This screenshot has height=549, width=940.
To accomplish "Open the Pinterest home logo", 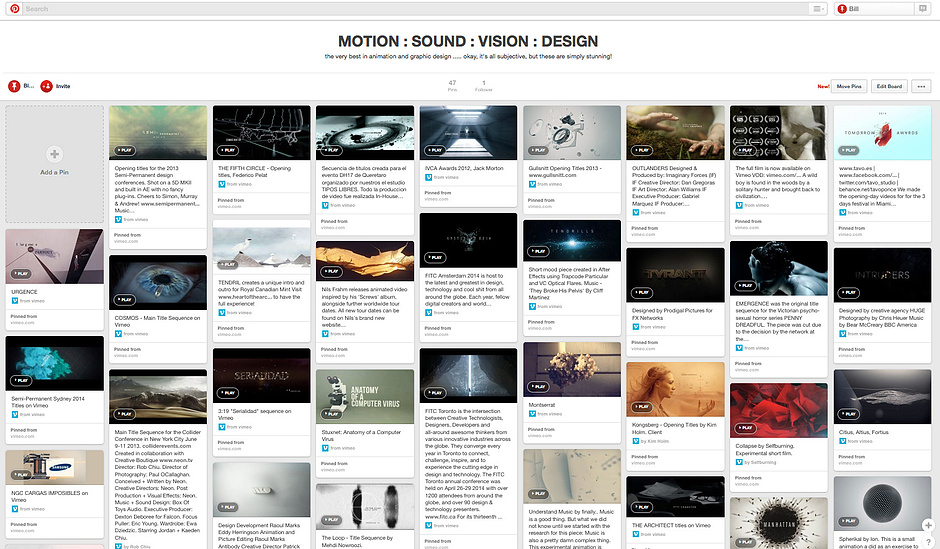I will pyautogui.click(x=14, y=8).
